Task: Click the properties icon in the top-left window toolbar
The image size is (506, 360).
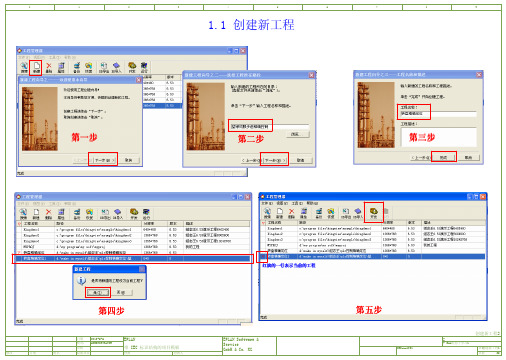Action: pos(61,67)
